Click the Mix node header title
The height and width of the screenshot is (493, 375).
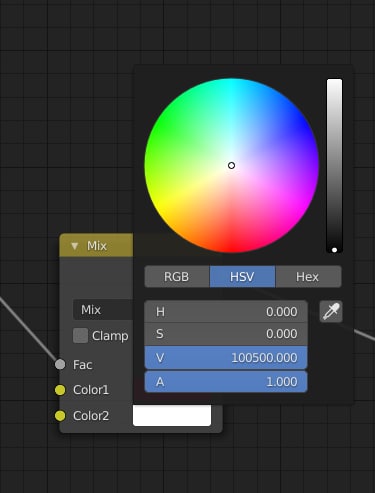click(x=97, y=246)
